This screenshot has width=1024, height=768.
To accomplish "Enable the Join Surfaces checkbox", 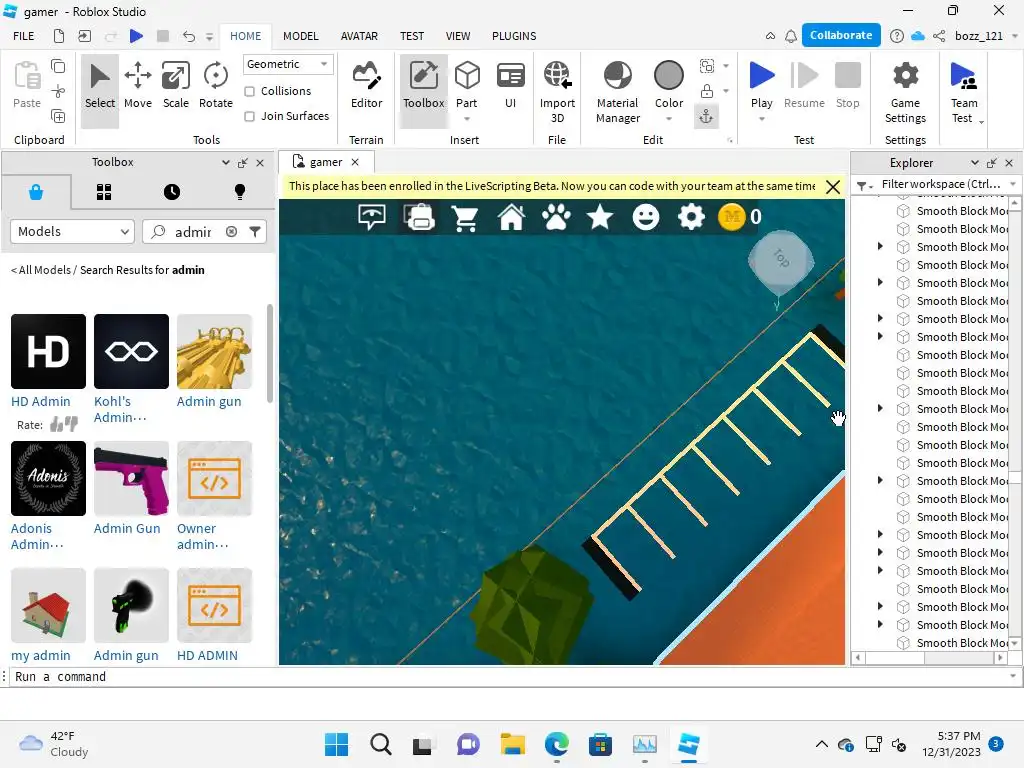I will pos(249,116).
